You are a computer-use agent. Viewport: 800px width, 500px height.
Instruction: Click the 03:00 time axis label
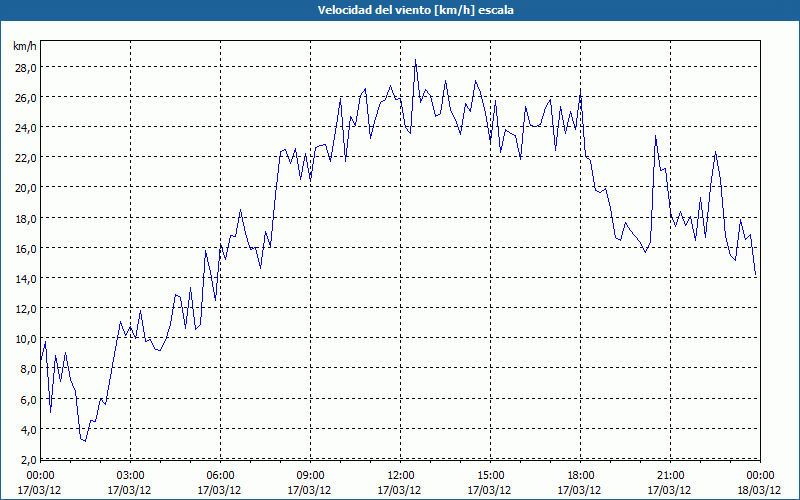pyautogui.click(x=130, y=476)
